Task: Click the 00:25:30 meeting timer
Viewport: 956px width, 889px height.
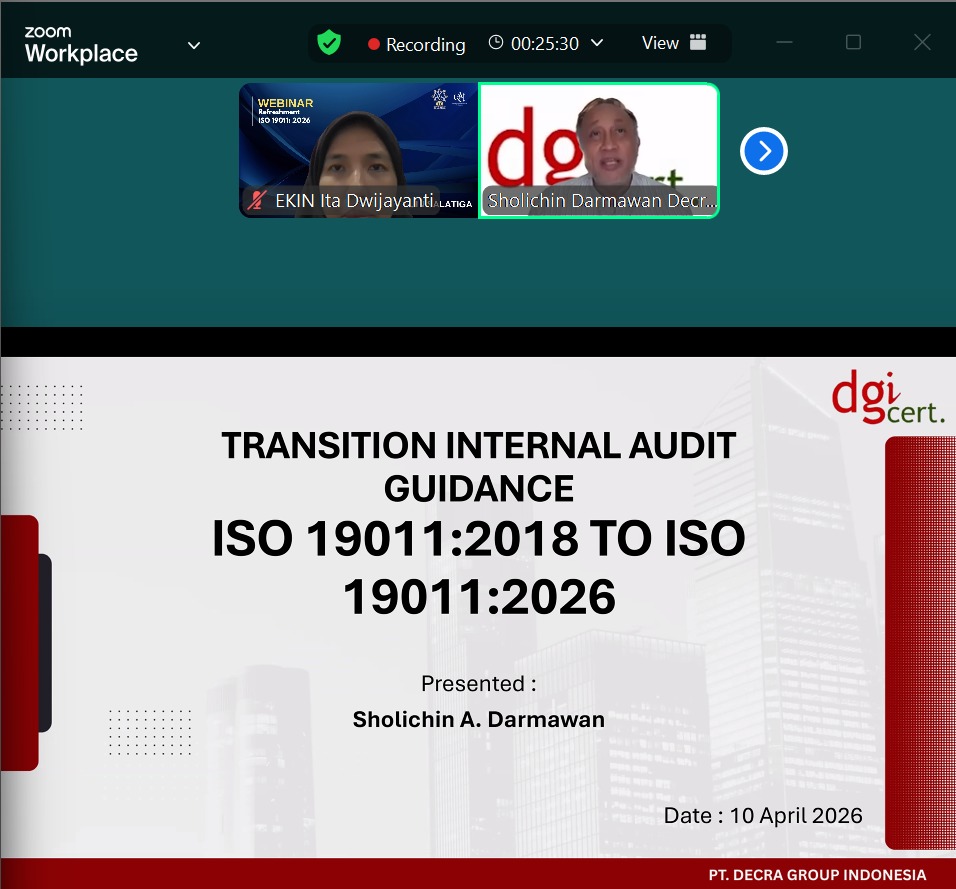Action: coord(545,43)
